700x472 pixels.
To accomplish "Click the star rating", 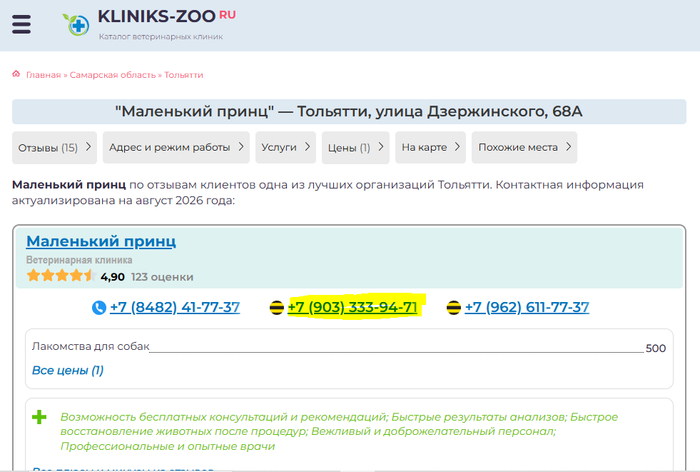I will click(61, 276).
